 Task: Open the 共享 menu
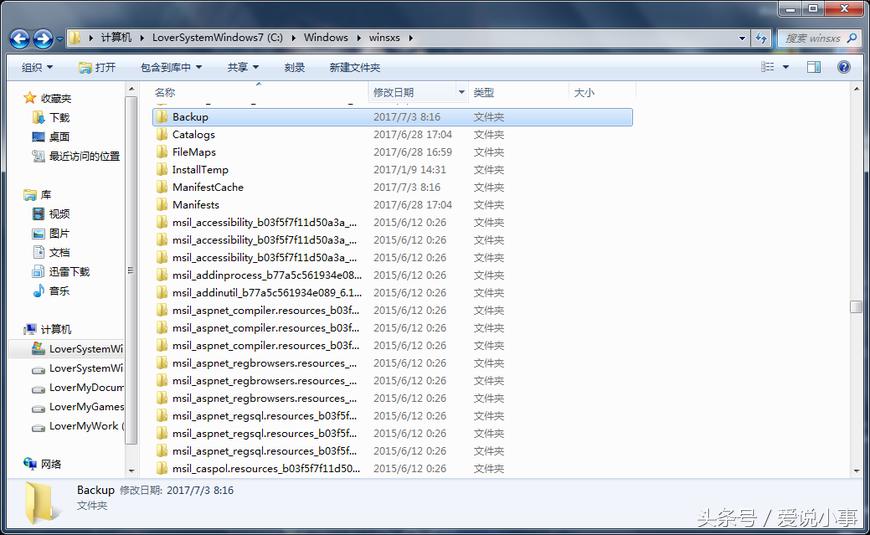tap(243, 67)
